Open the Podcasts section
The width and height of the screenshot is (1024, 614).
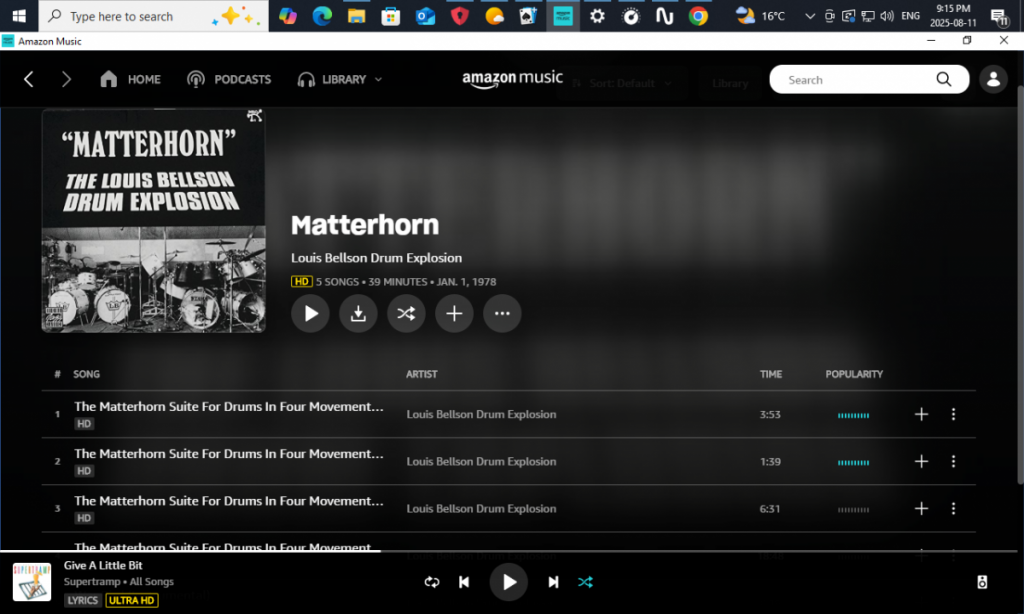(x=229, y=80)
